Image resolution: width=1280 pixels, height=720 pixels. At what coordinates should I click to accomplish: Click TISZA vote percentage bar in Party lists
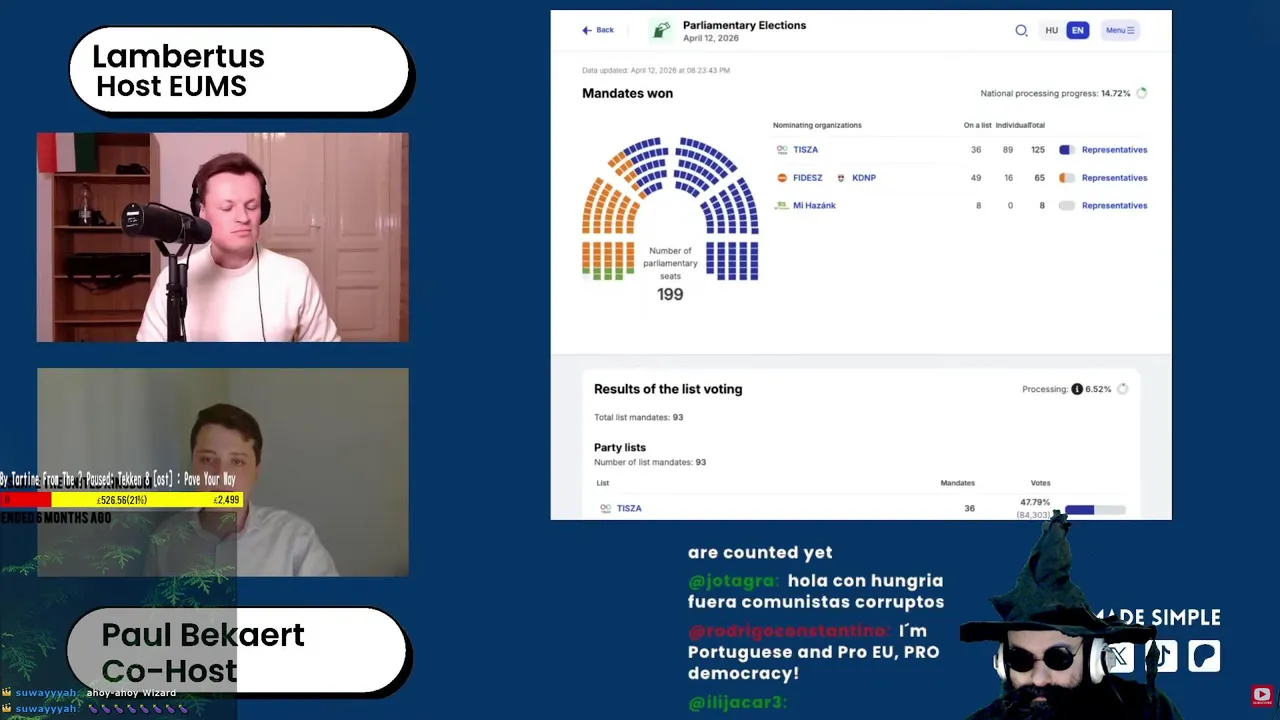pyautogui.click(x=1095, y=510)
